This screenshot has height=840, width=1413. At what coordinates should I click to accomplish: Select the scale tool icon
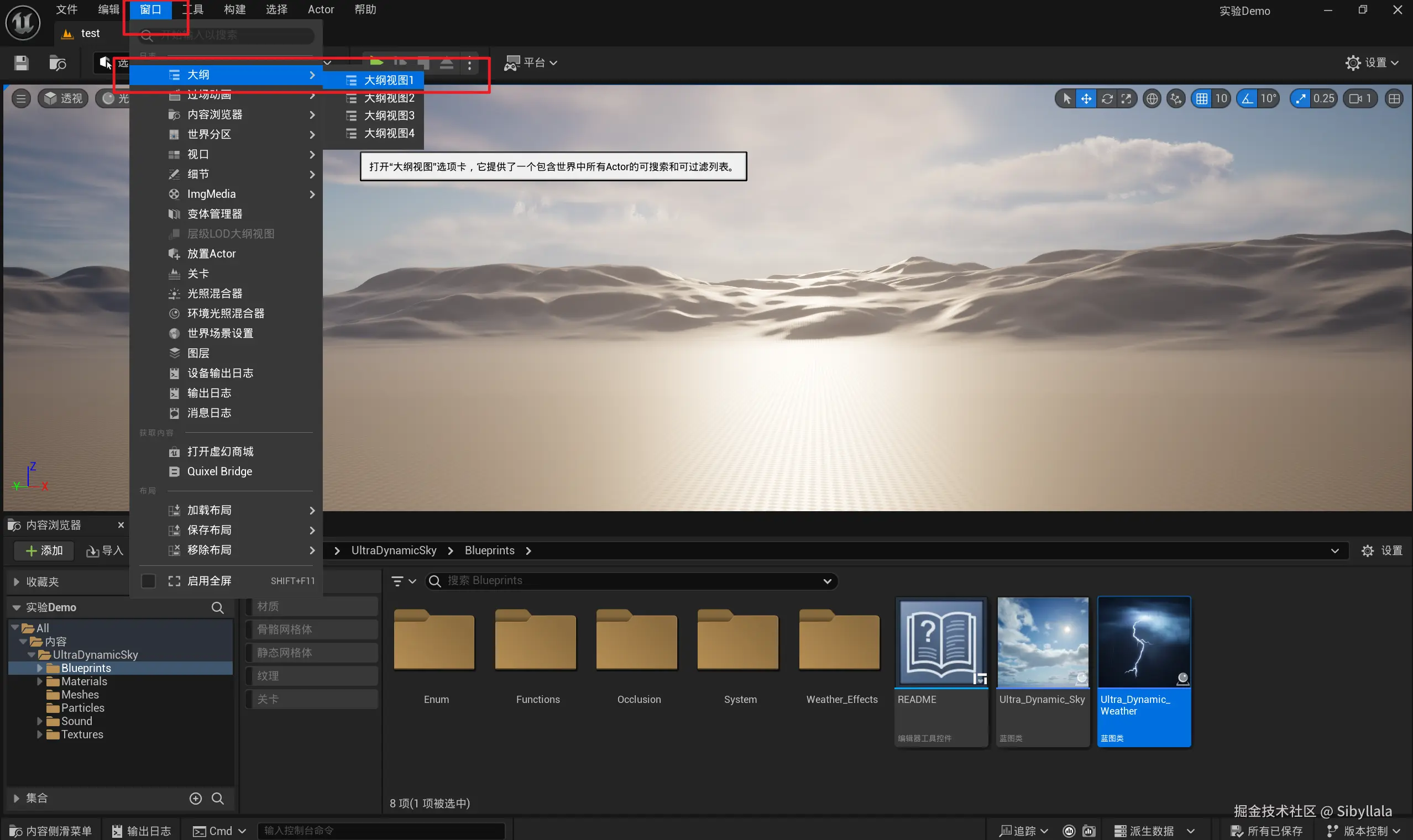pyautogui.click(x=1127, y=98)
